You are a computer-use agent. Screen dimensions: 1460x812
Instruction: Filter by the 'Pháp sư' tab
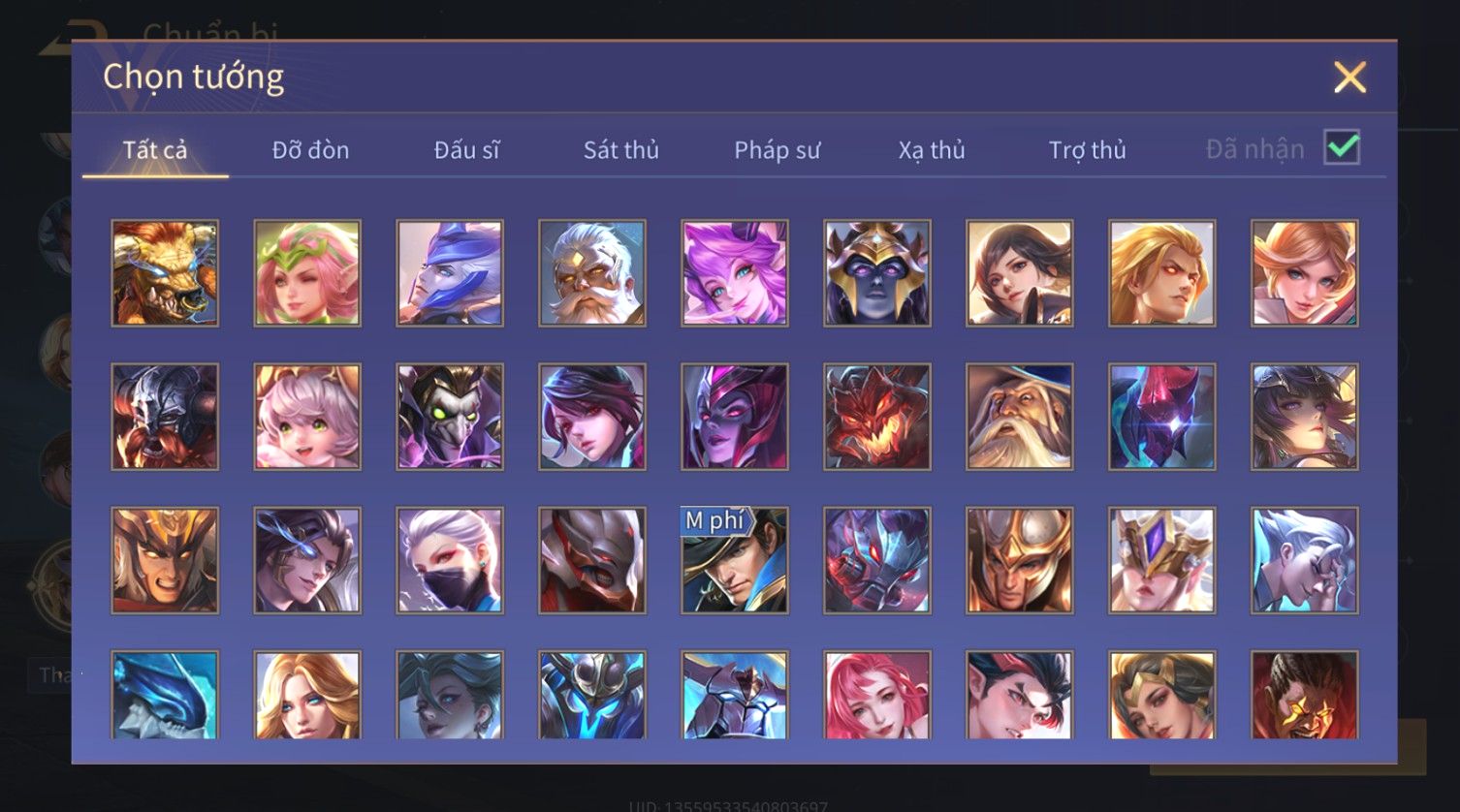coord(777,150)
